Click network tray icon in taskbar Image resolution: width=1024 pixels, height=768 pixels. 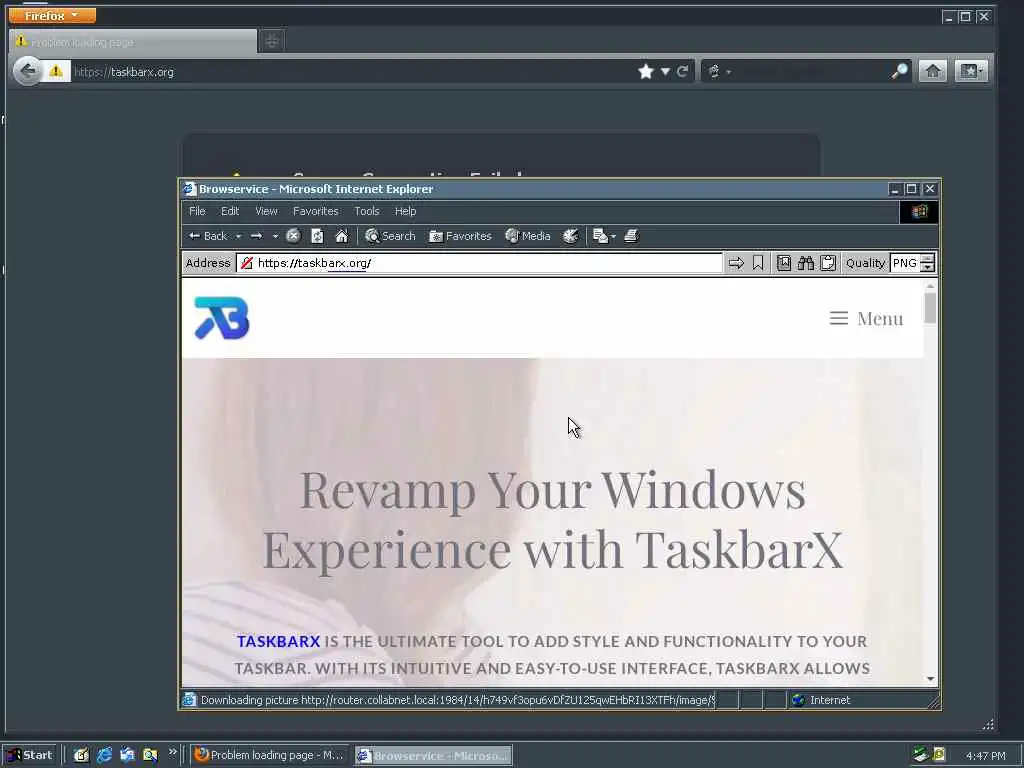[x=921, y=755]
